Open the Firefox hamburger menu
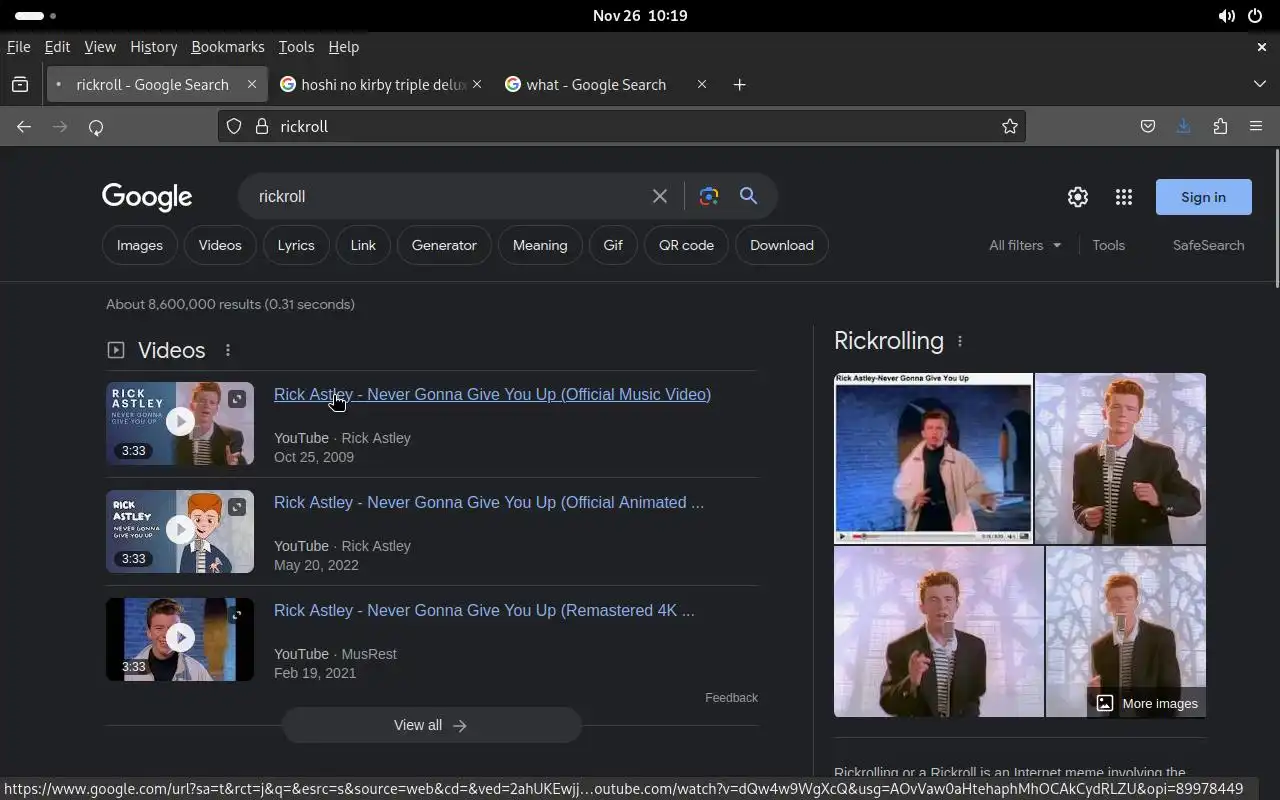This screenshot has height=800, width=1280. click(1256, 126)
